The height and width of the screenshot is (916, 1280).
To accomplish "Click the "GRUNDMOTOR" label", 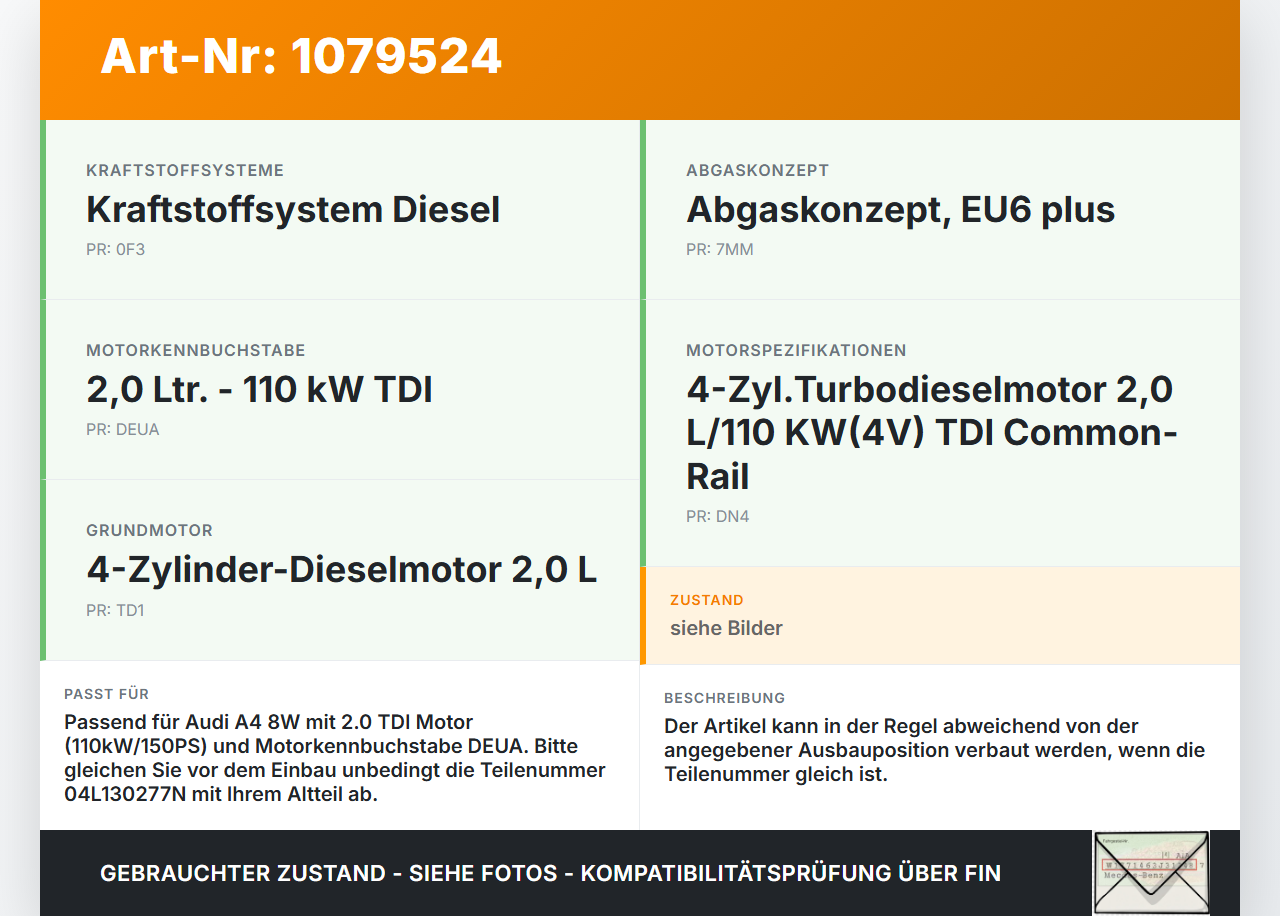I will pyautogui.click(x=149, y=531).
